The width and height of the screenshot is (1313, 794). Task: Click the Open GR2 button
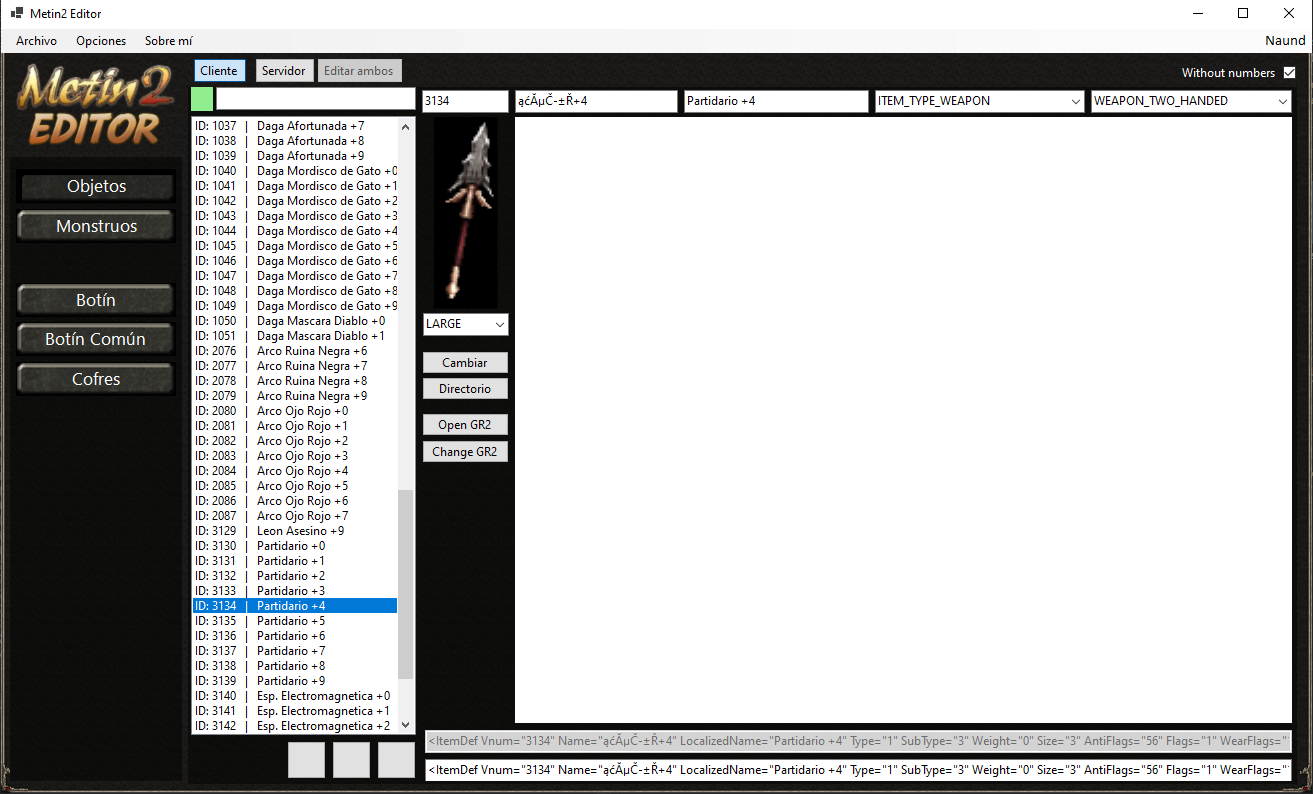click(465, 425)
